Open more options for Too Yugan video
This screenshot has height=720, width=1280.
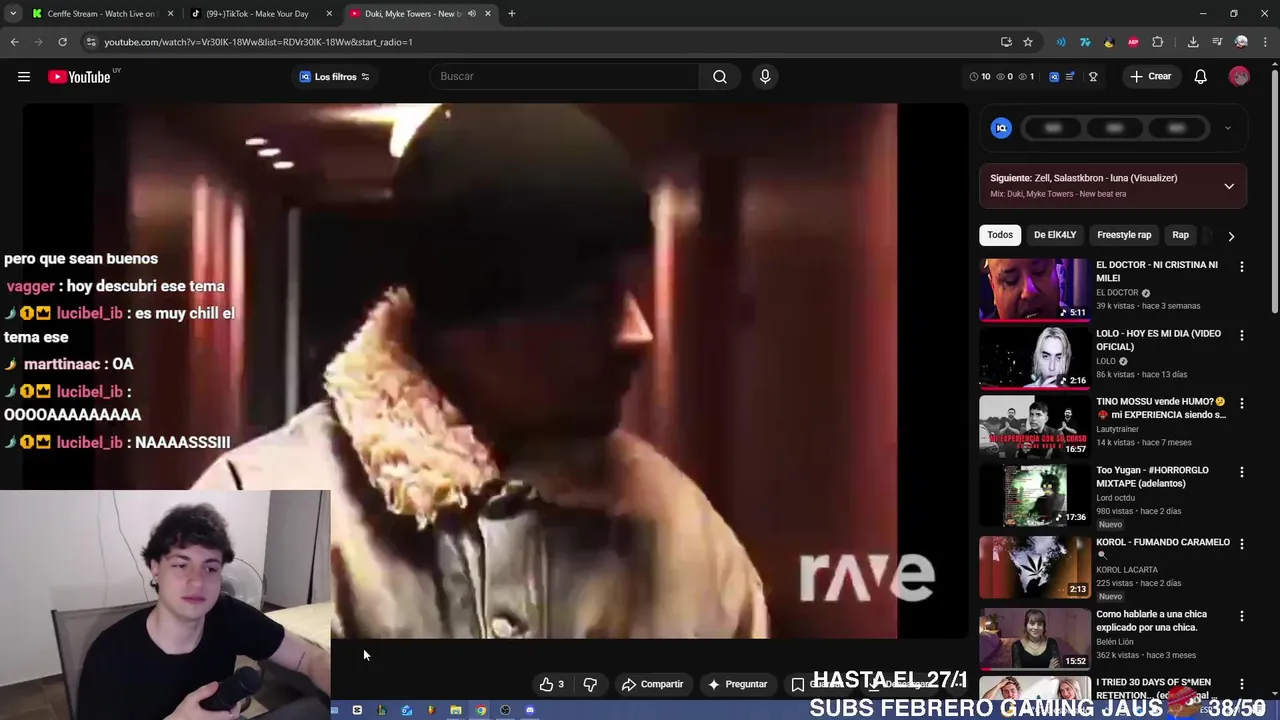(x=1242, y=472)
